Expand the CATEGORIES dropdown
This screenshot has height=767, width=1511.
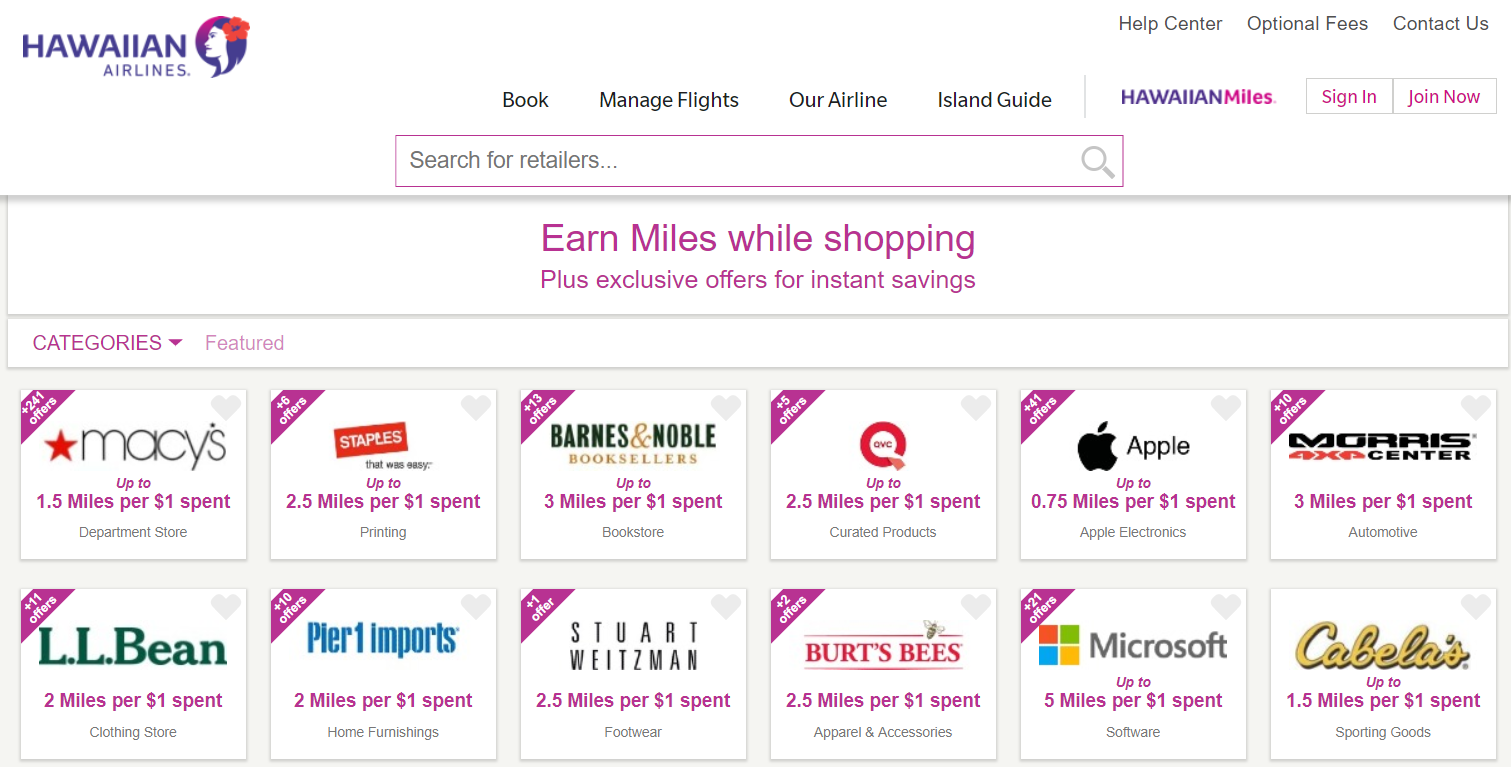click(107, 343)
